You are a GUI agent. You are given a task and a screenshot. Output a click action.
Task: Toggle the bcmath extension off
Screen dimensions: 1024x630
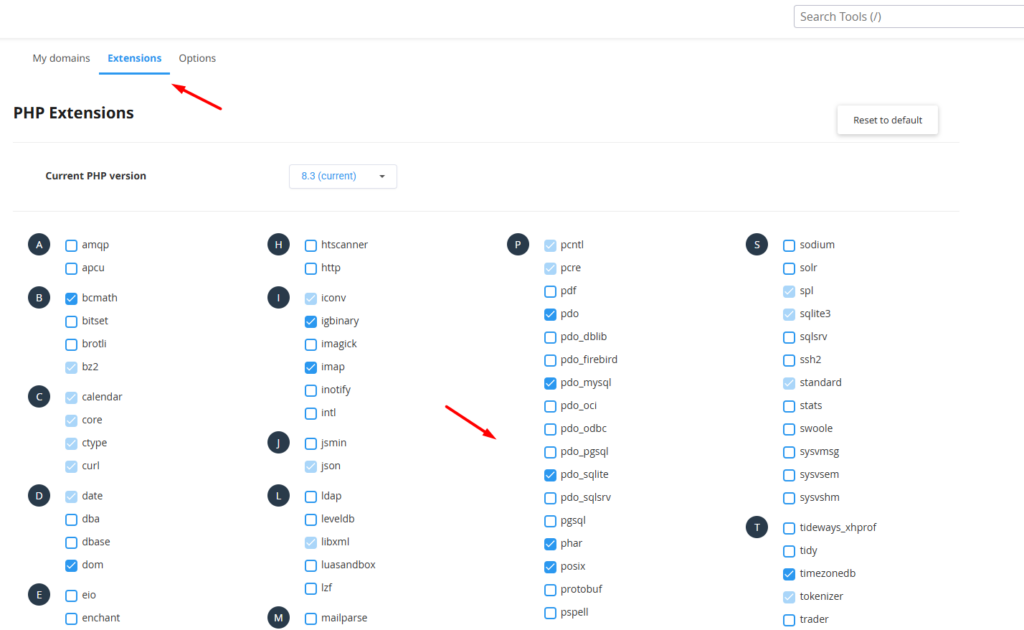click(71, 298)
